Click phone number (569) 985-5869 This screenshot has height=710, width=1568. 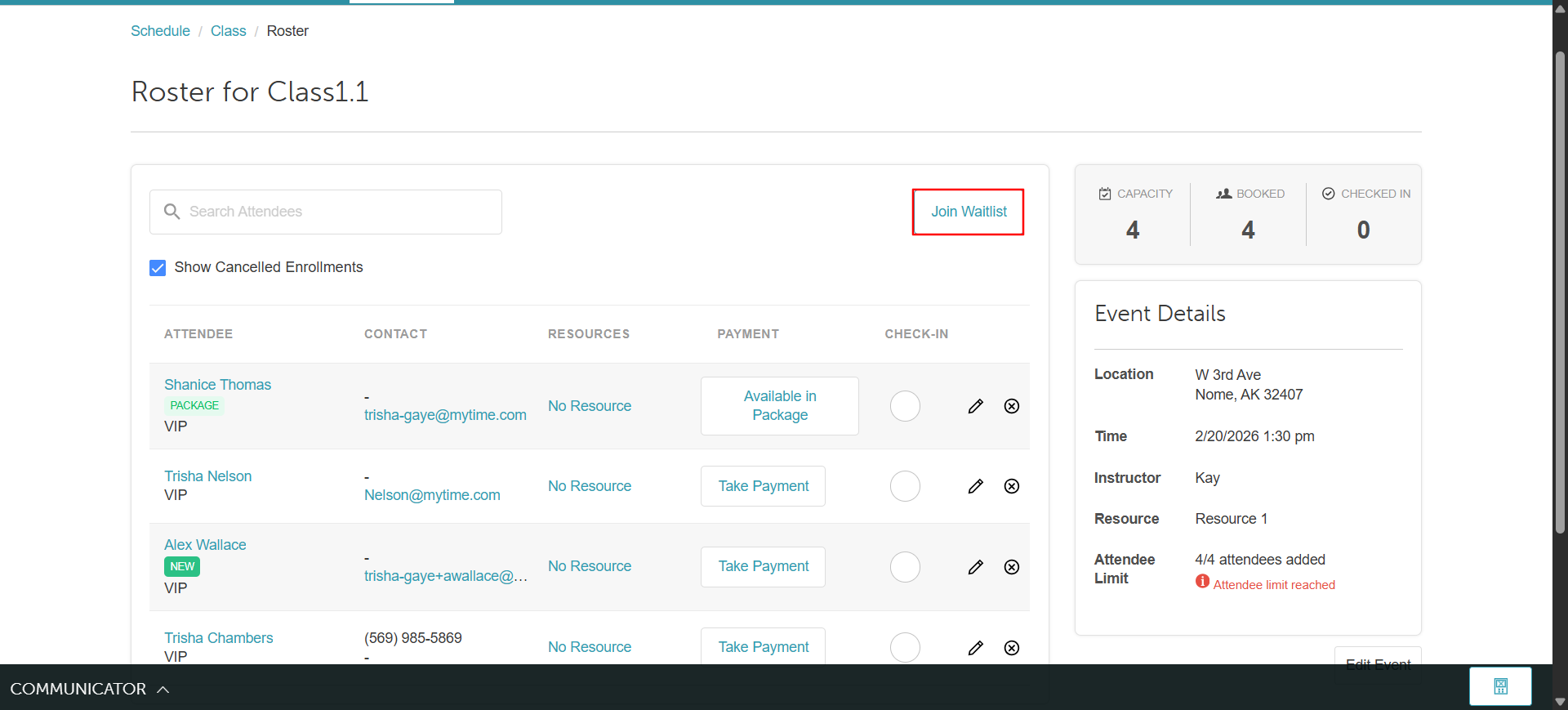pos(413,638)
